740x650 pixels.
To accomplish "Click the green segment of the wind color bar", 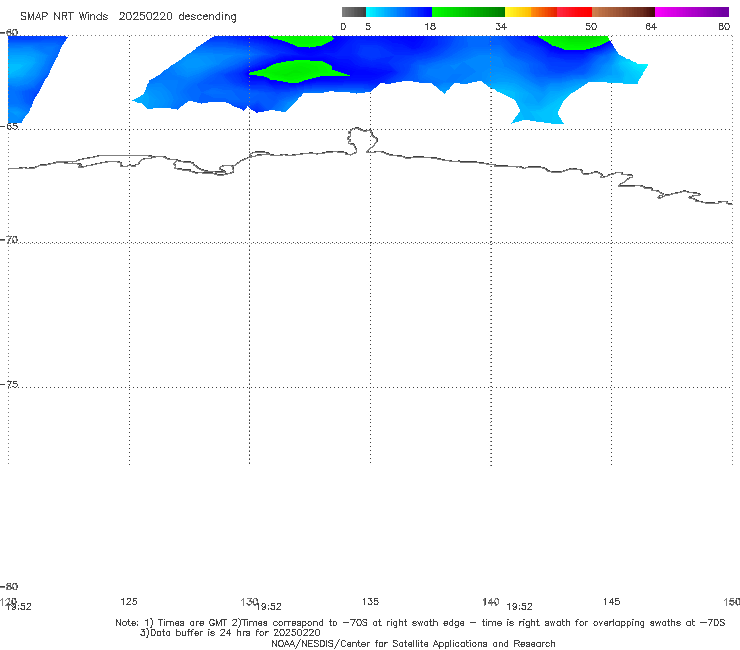I will pyautogui.click(x=468, y=12).
